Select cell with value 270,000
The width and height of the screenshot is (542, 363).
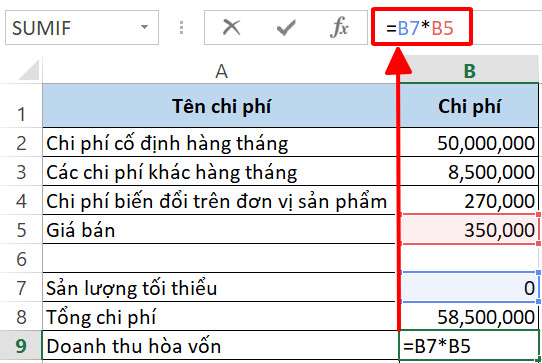click(469, 200)
